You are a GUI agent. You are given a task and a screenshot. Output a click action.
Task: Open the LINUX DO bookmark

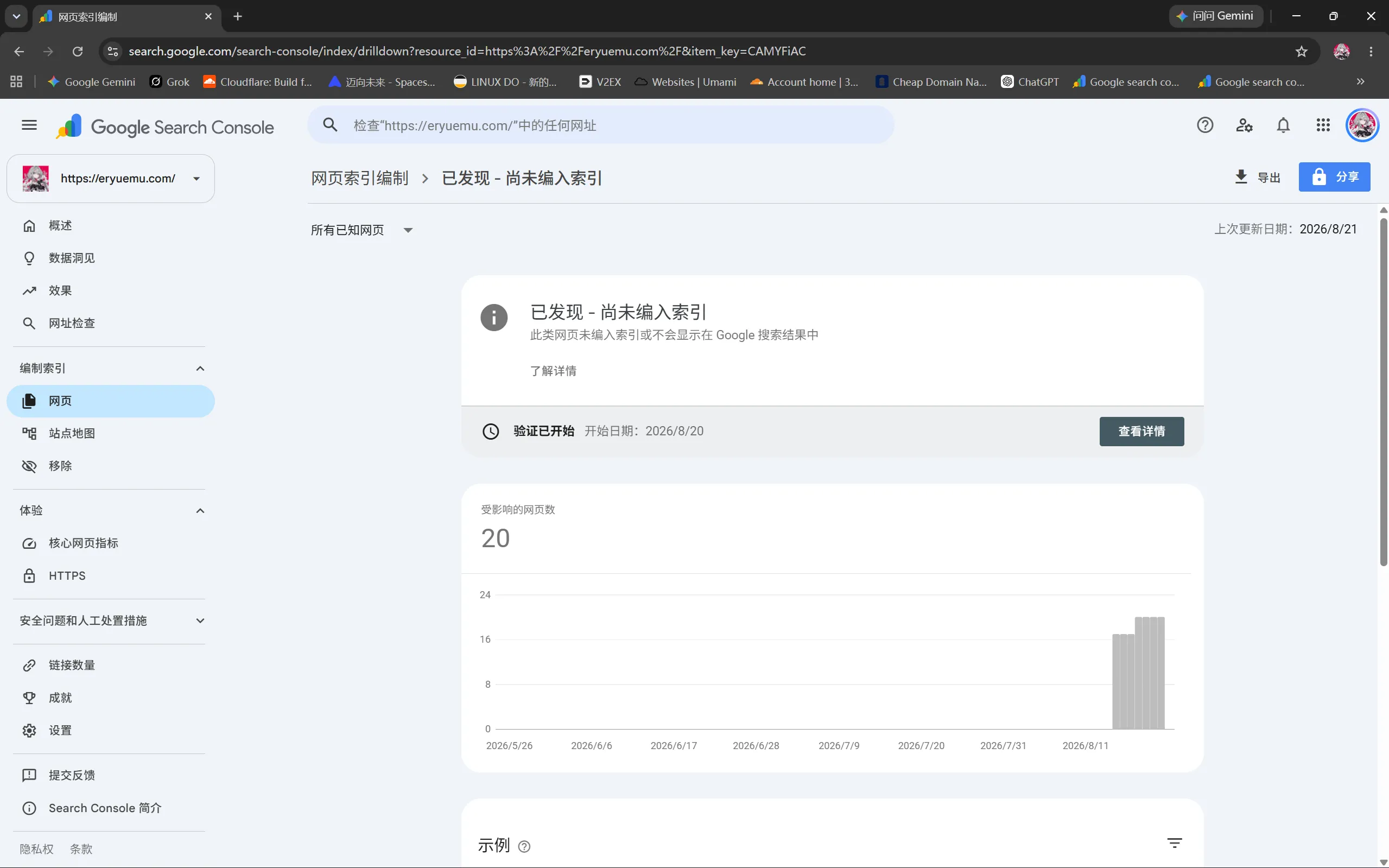click(x=504, y=81)
